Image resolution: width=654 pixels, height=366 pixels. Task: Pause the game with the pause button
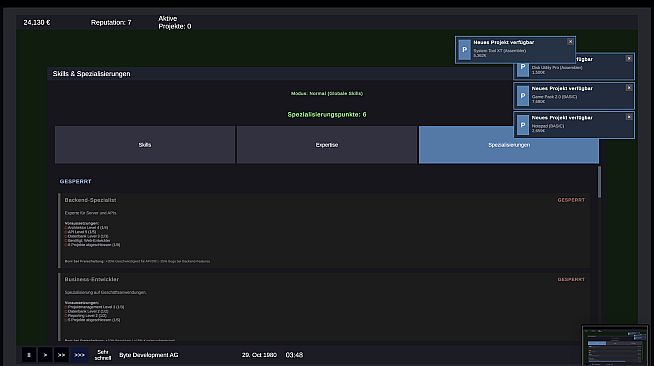coord(29,355)
